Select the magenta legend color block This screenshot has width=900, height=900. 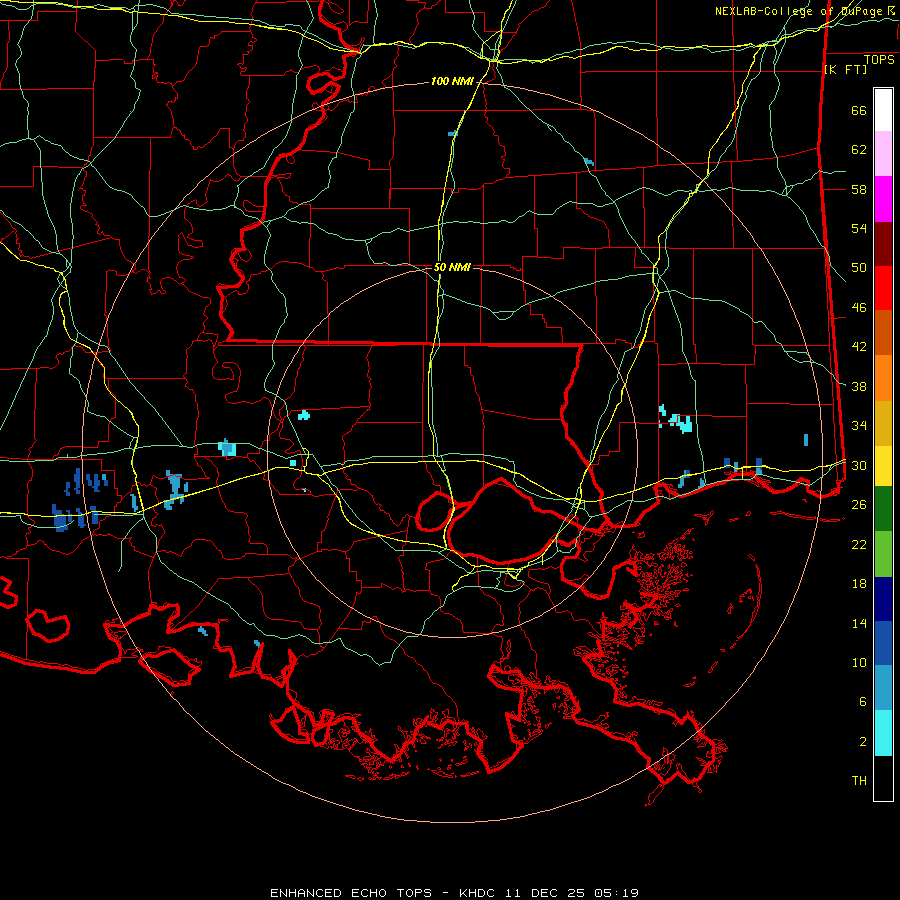click(883, 199)
